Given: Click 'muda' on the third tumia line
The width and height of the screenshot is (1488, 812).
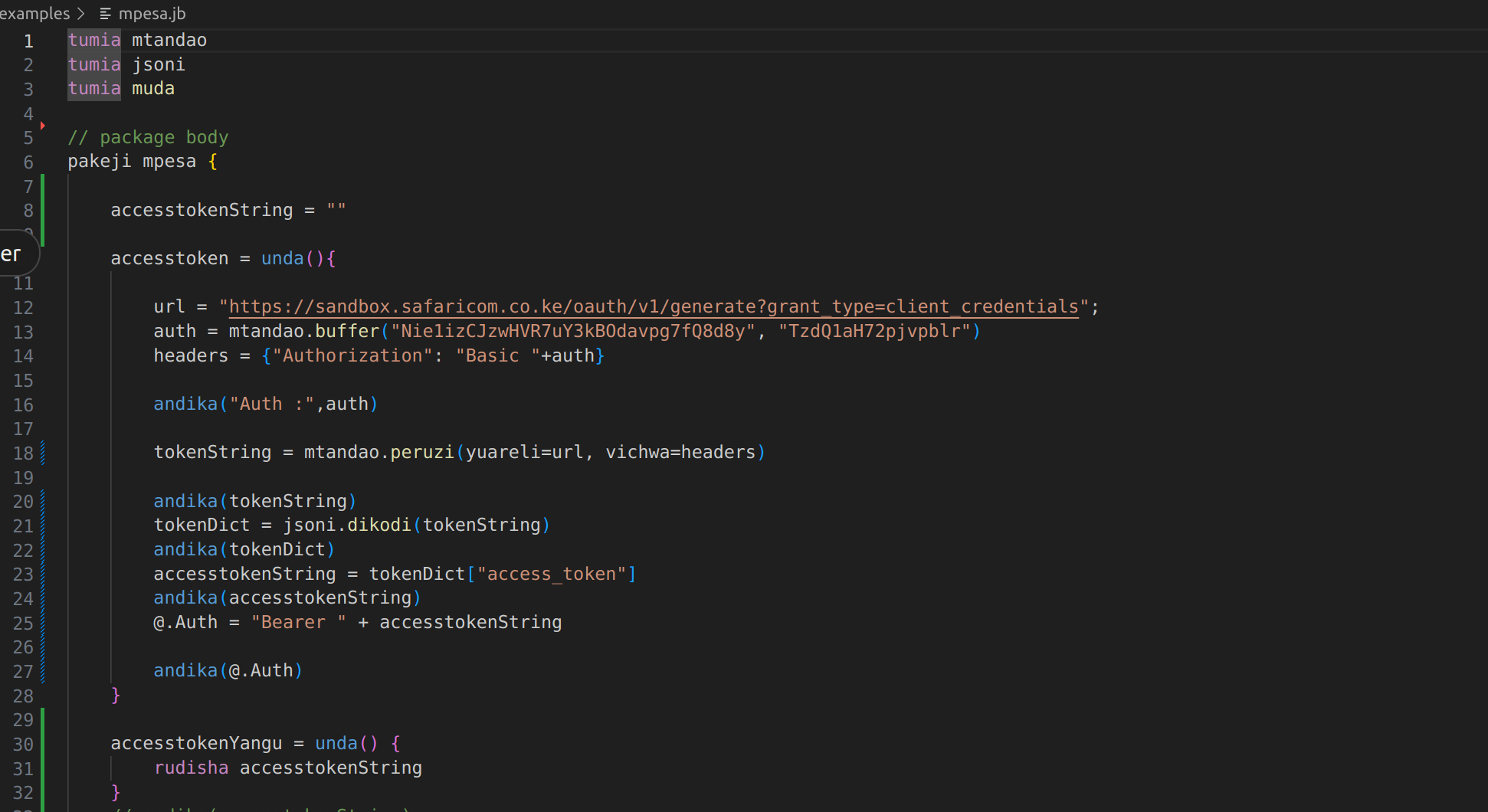Looking at the screenshot, I should coord(153,88).
